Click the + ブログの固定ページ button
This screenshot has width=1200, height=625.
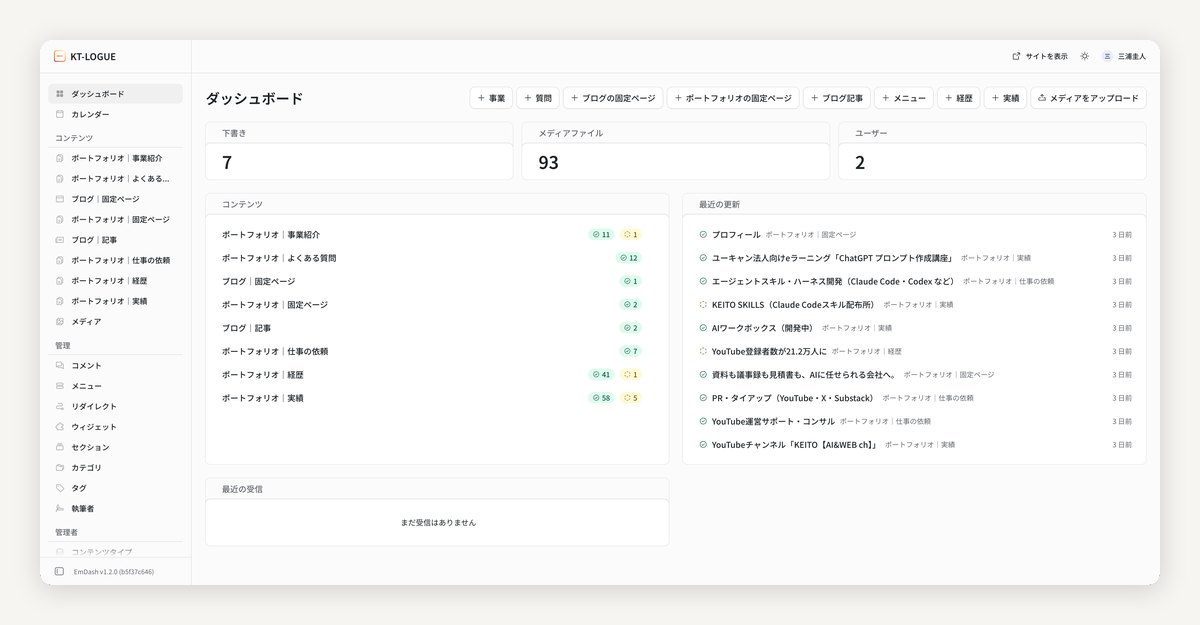pyautogui.click(x=613, y=98)
